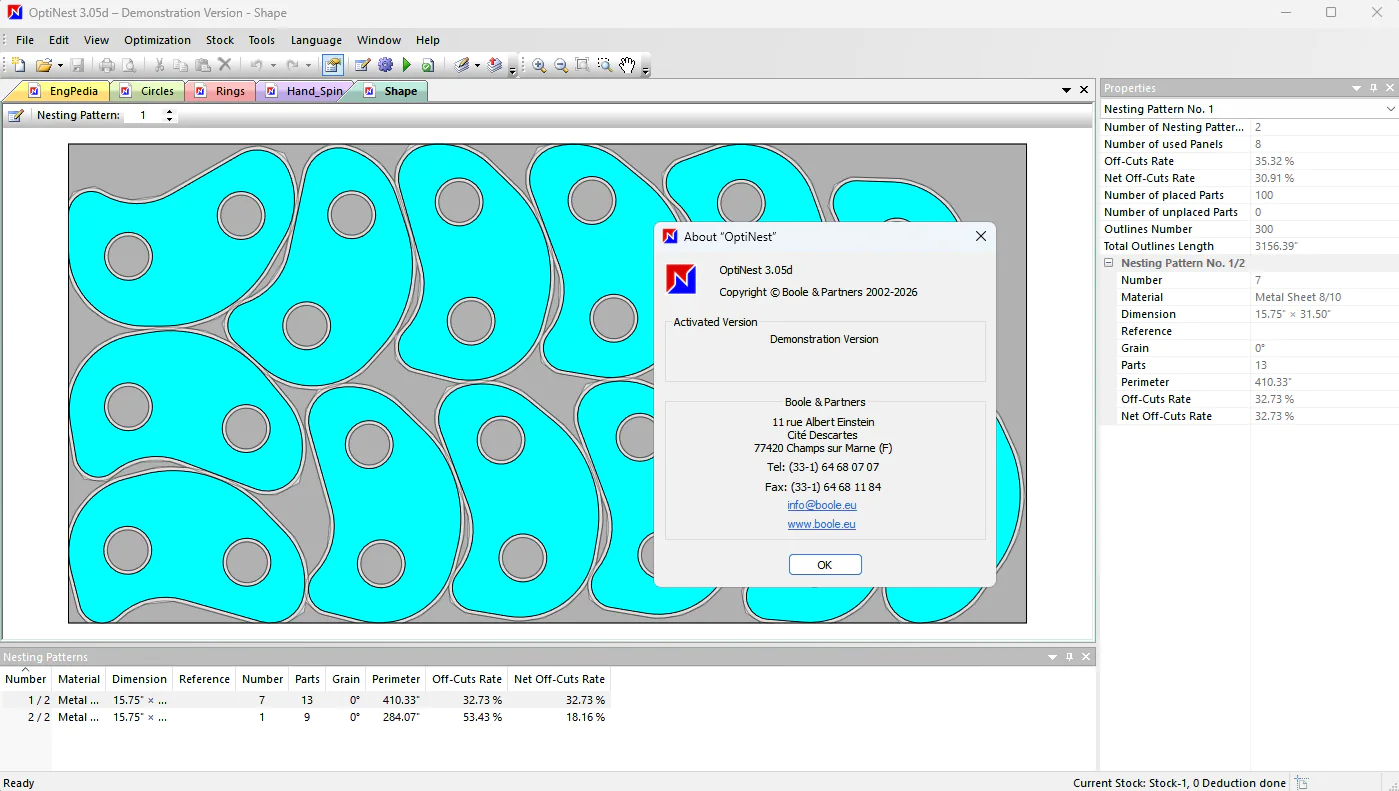Viewport: 1399px width, 791px height.
Task: Click the info@boole.eu email link
Action: point(822,505)
